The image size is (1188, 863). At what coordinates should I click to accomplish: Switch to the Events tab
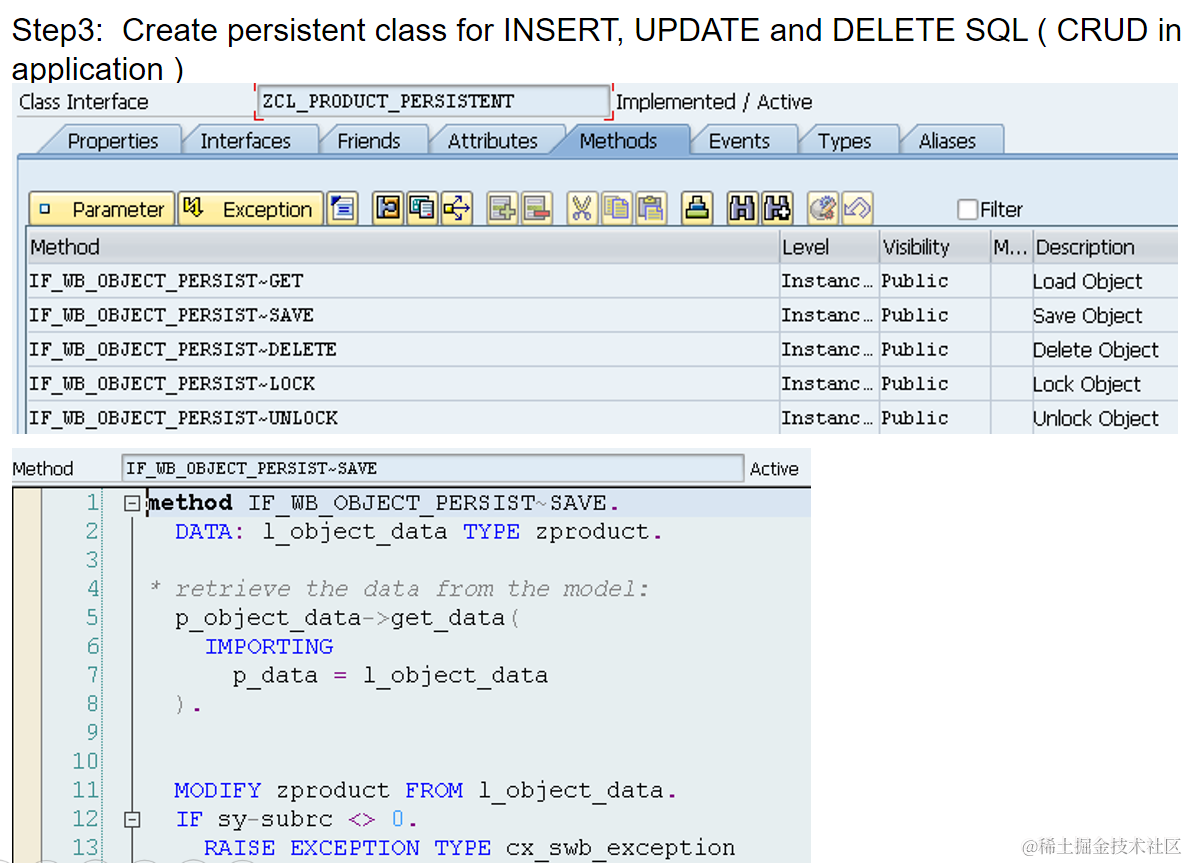pos(739,141)
